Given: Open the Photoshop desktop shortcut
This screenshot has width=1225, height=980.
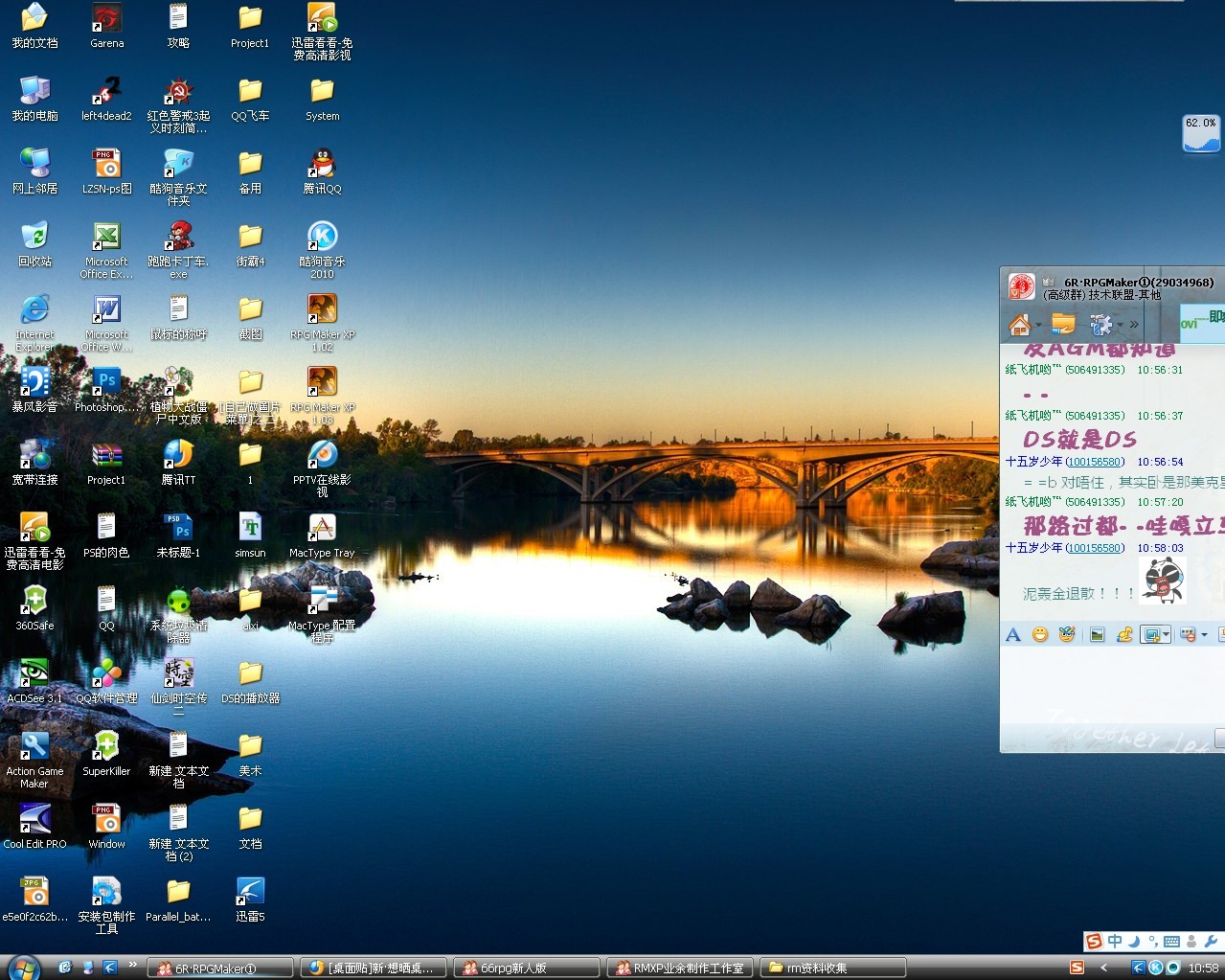Looking at the screenshot, I should point(106,390).
